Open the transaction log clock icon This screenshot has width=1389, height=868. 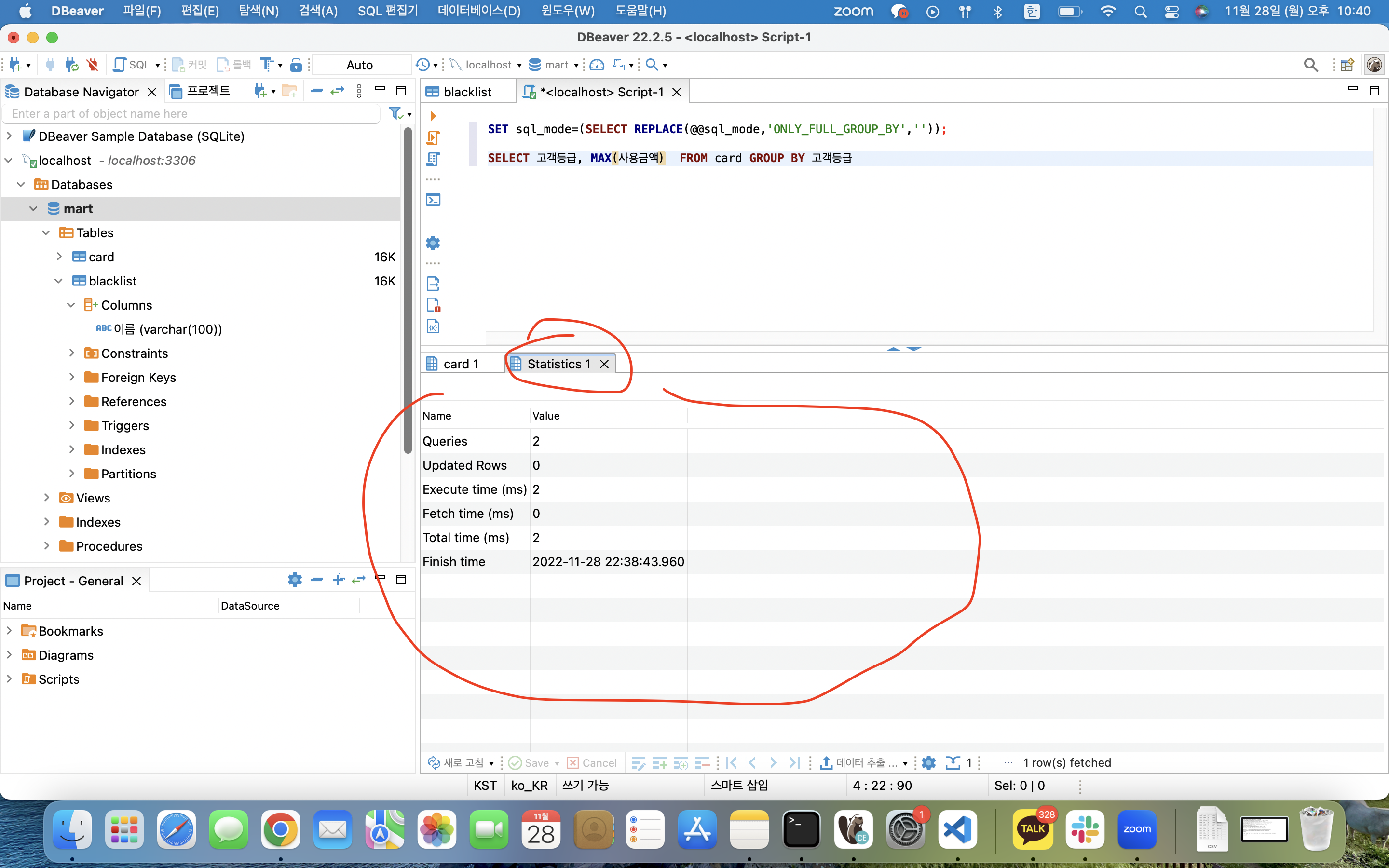(x=422, y=65)
